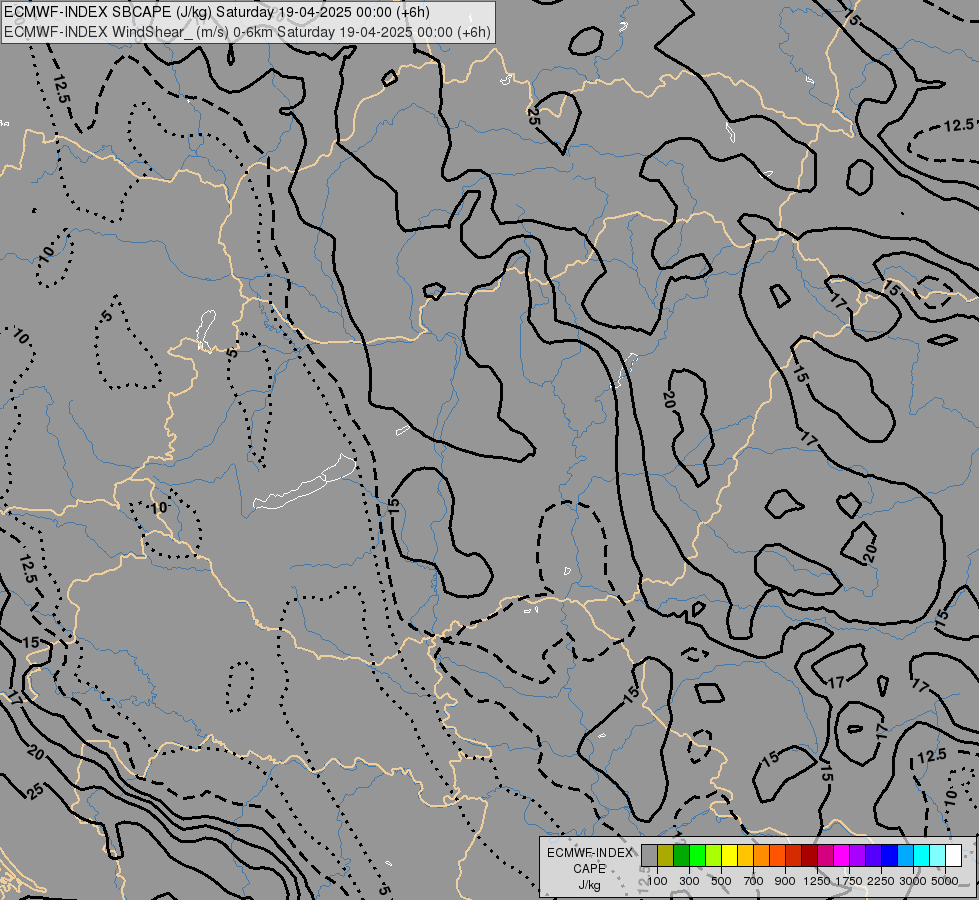Click the legend value label 1250
Viewport: 979px width, 900px height.
pyautogui.click(x=817, y=881)
